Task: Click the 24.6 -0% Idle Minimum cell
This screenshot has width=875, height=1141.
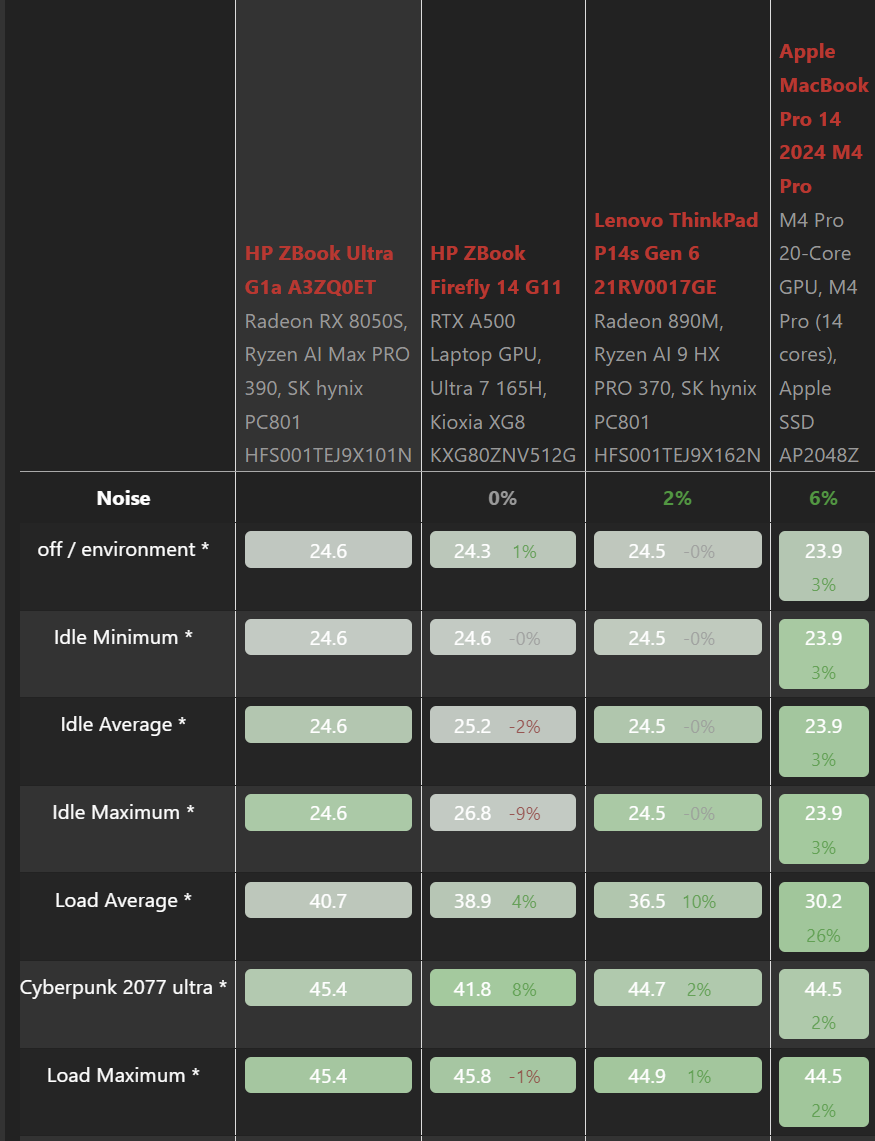Action: pos(503,637)
